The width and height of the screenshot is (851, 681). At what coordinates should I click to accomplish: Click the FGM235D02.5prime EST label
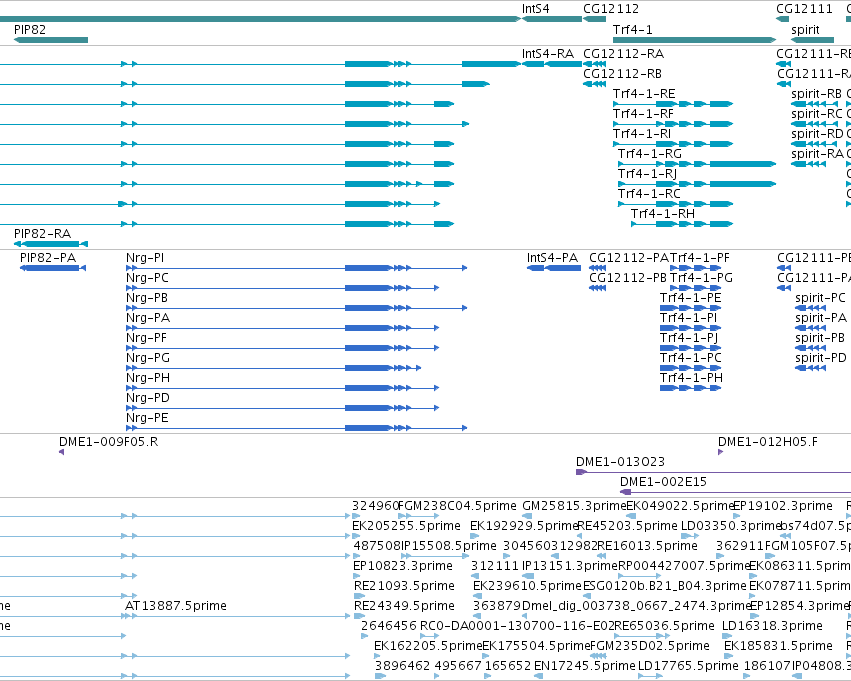[649, 646]
